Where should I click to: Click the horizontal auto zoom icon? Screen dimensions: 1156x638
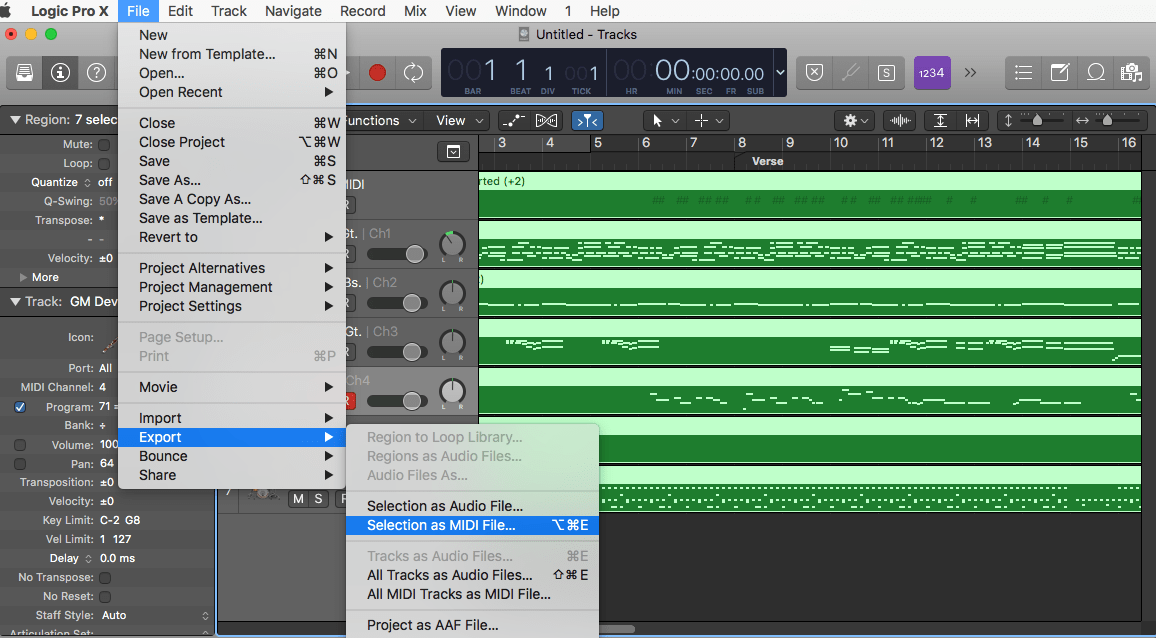[x=972, y=120]
